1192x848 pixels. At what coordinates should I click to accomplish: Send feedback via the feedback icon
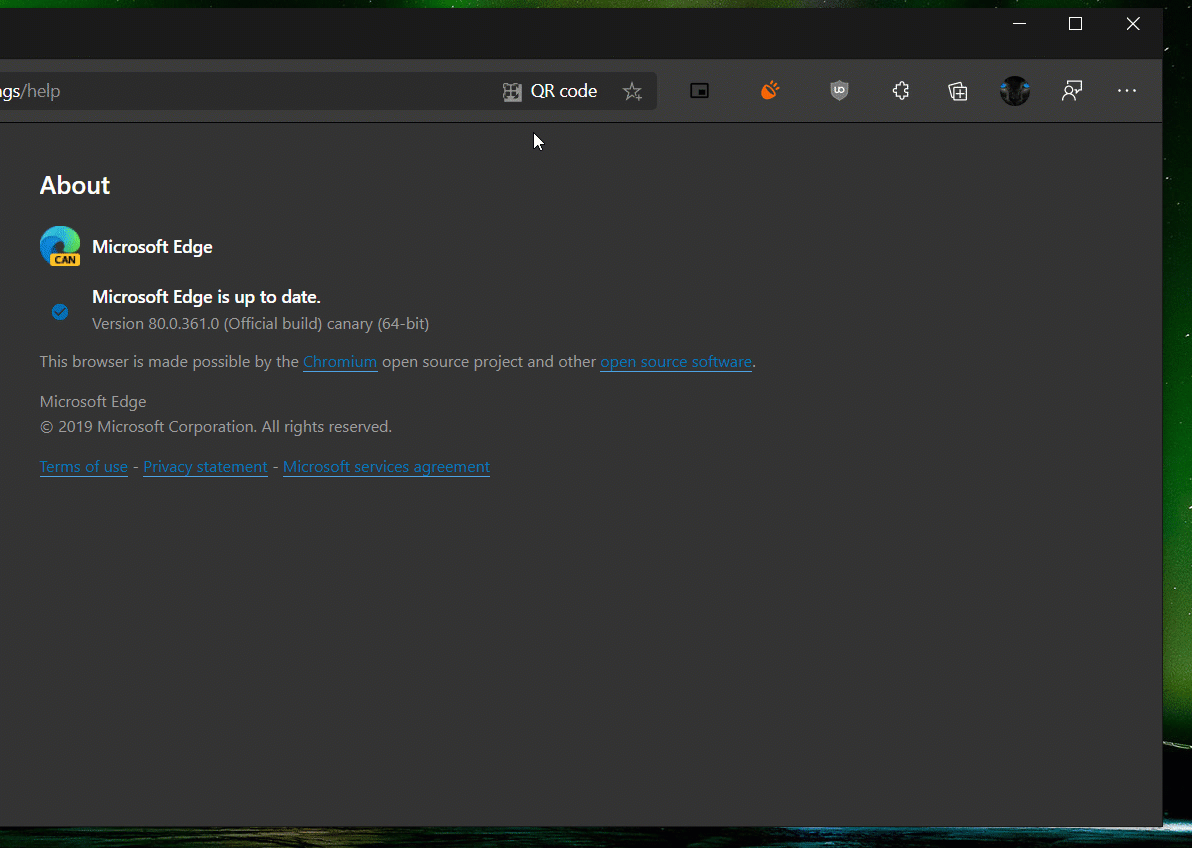coord(1072,91)
